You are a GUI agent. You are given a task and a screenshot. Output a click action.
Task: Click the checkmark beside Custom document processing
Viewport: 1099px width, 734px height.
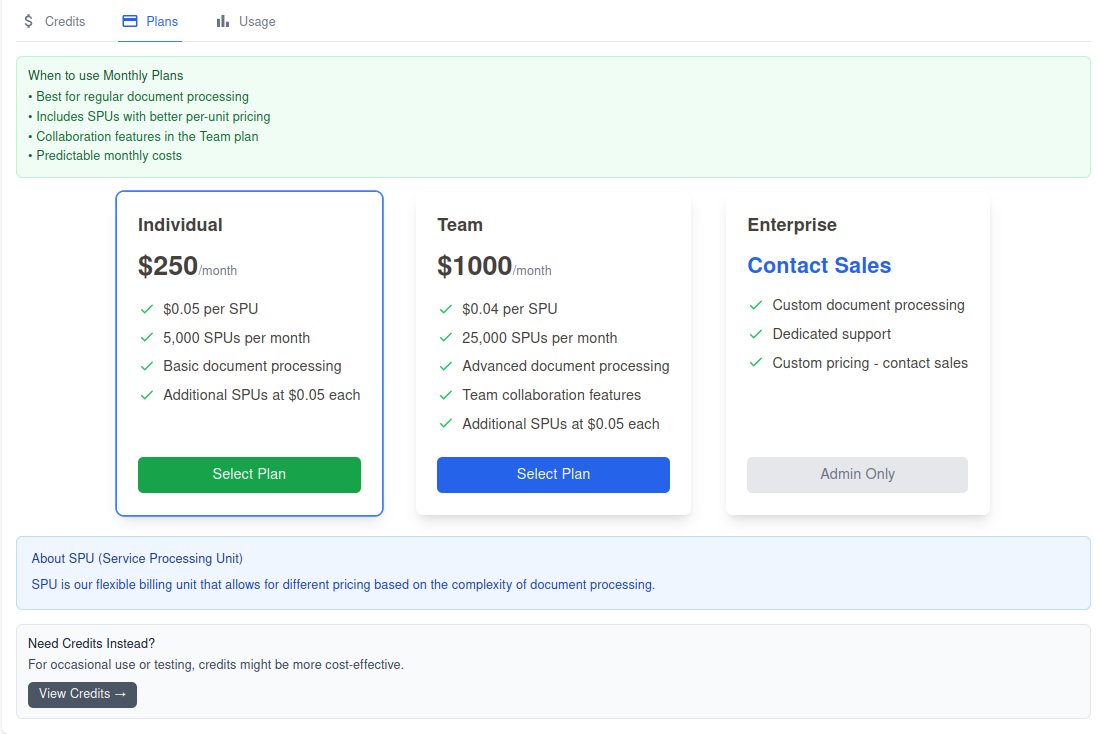[756, 304]
